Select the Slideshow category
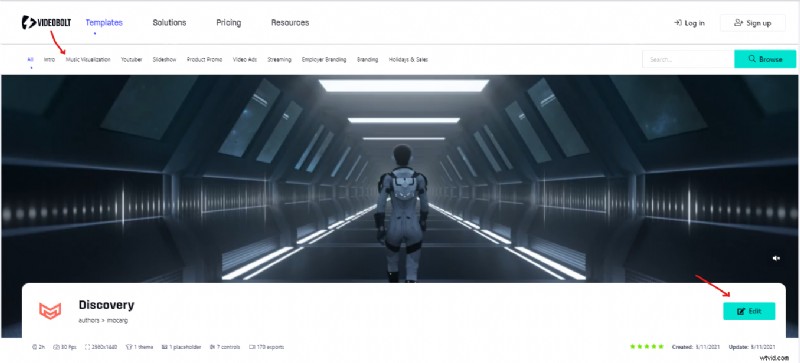The width and height of the screenshot is (800, 363). tap(164, 60)
